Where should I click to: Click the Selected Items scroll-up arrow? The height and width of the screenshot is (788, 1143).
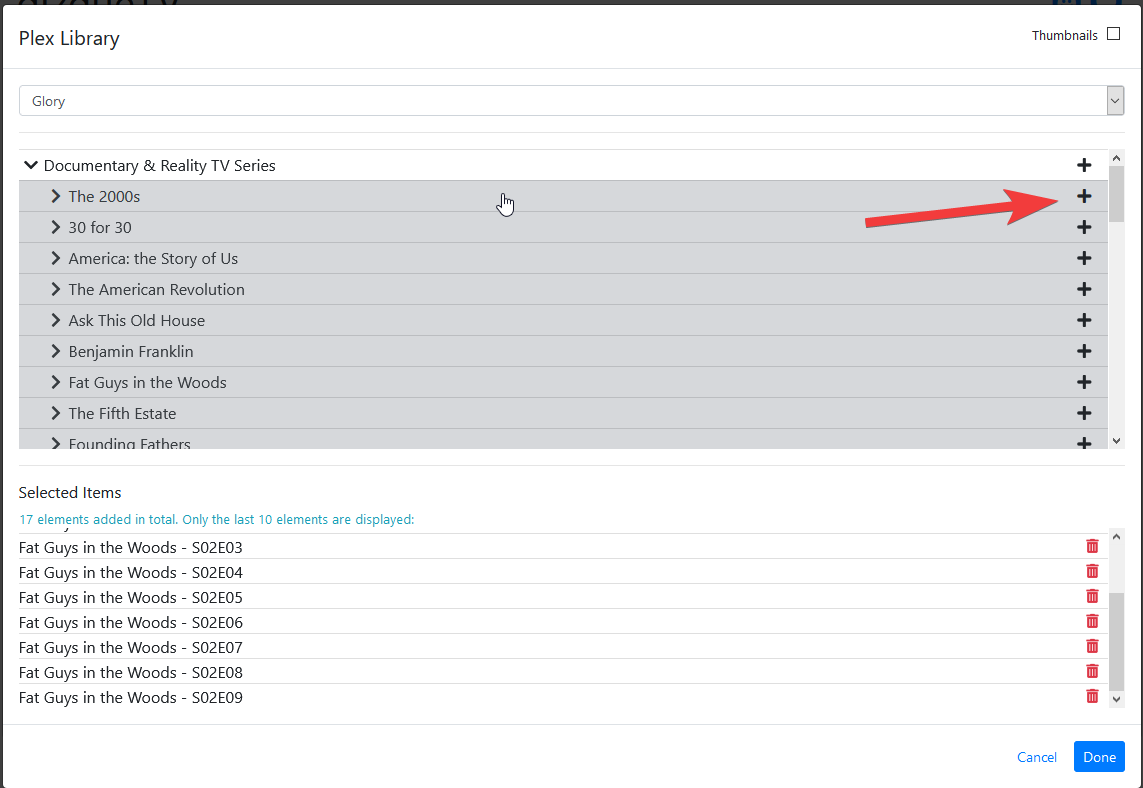click(1116, 537)
